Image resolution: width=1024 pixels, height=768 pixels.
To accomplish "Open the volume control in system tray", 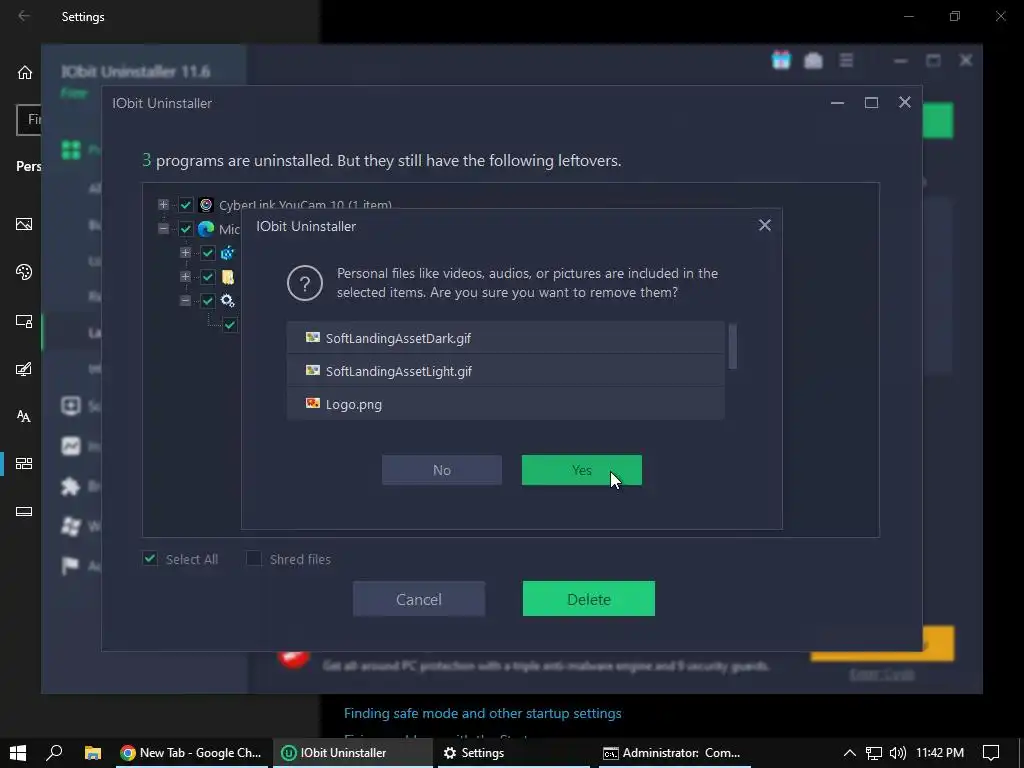I will pyautogui.click(x=898, y=753).
